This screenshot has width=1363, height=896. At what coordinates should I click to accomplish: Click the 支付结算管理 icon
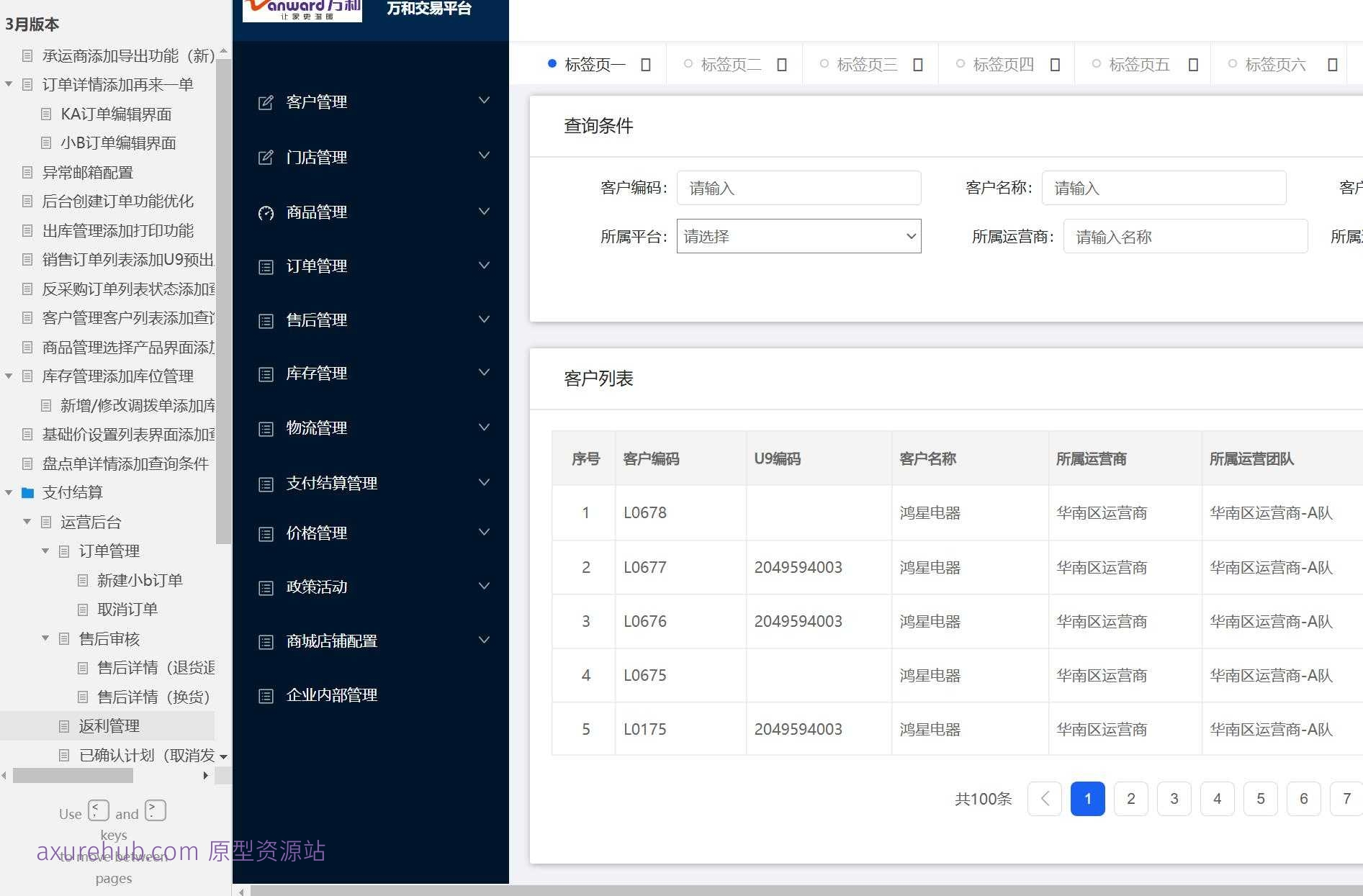(x=264, y=483)
